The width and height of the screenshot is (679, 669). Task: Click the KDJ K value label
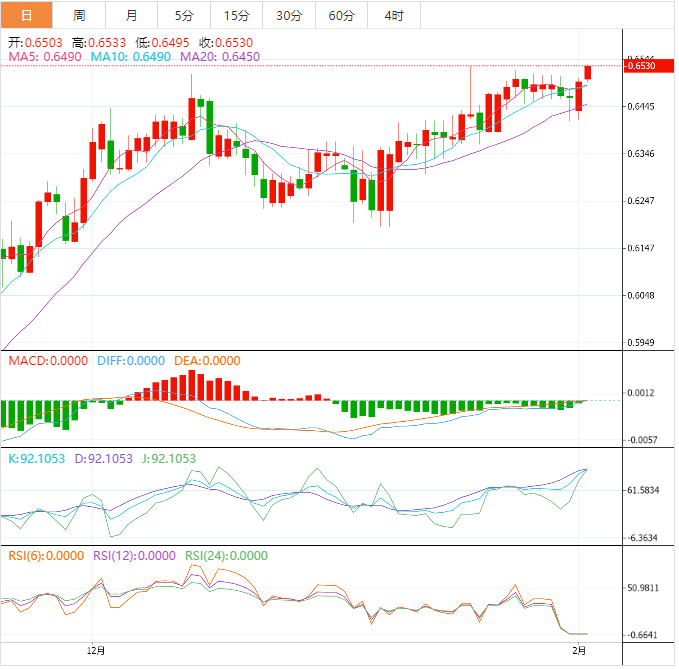36,459
